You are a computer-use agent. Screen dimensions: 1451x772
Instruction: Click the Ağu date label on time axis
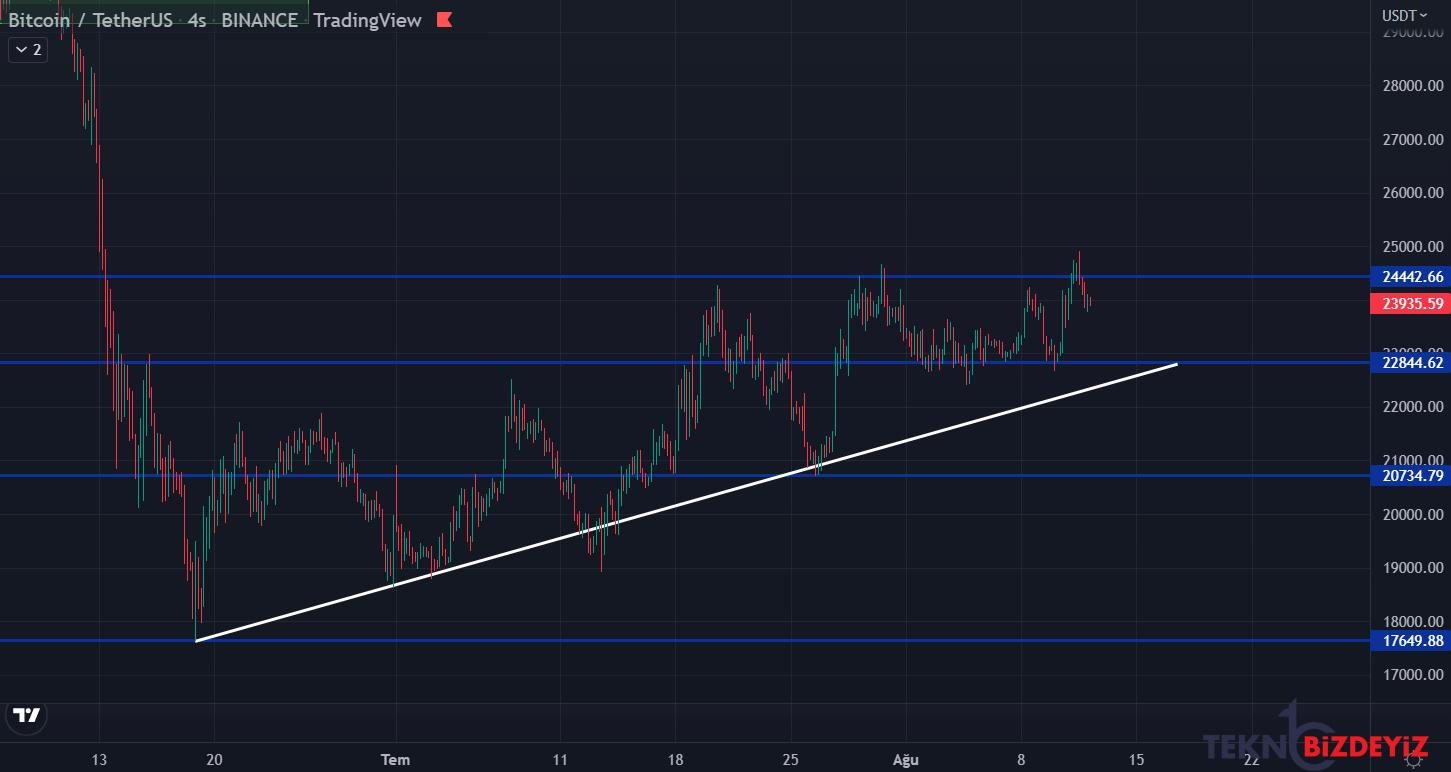click(x=905, y=759)
